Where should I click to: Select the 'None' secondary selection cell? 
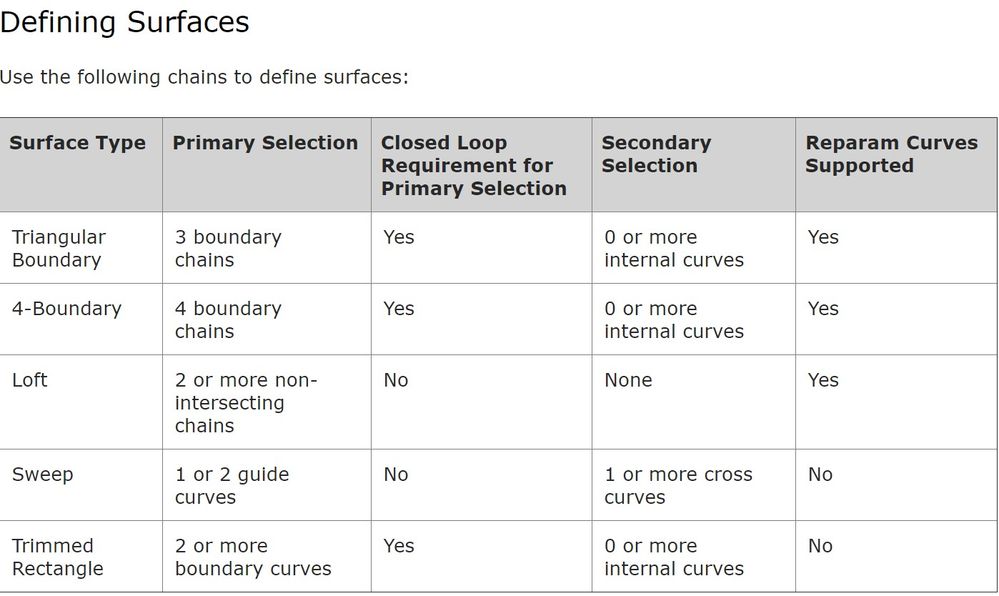coord(628,380)
